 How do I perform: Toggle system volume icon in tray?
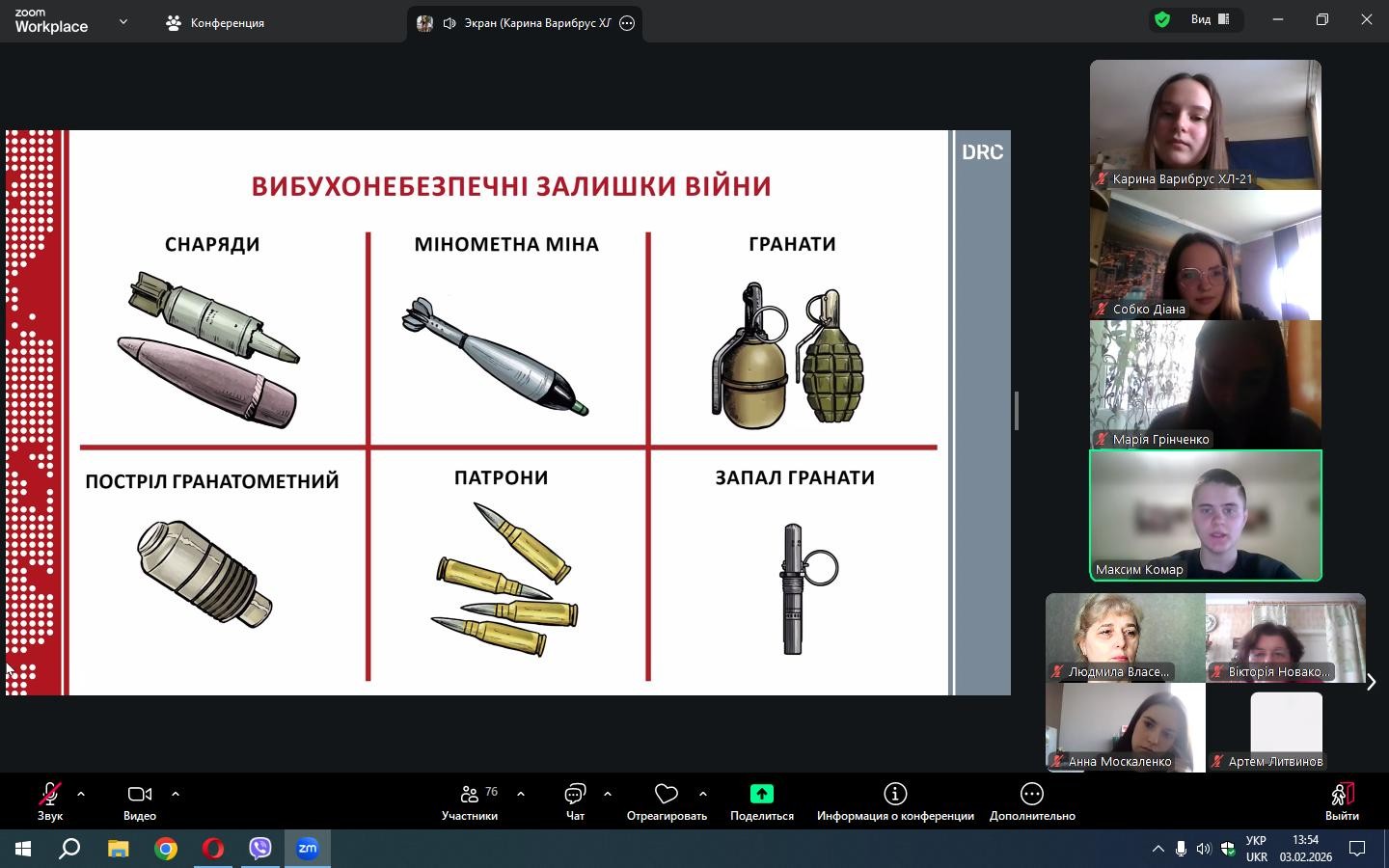pos(1203,849)
